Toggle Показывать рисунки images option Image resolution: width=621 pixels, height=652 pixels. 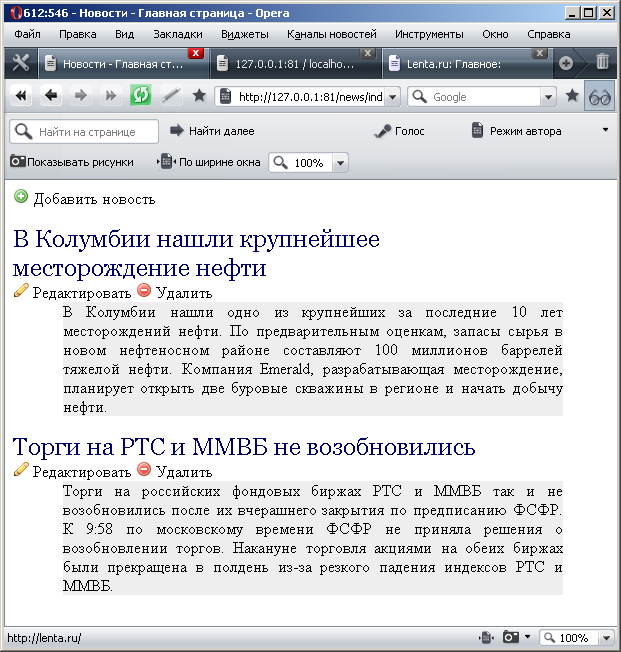[72, 162]
